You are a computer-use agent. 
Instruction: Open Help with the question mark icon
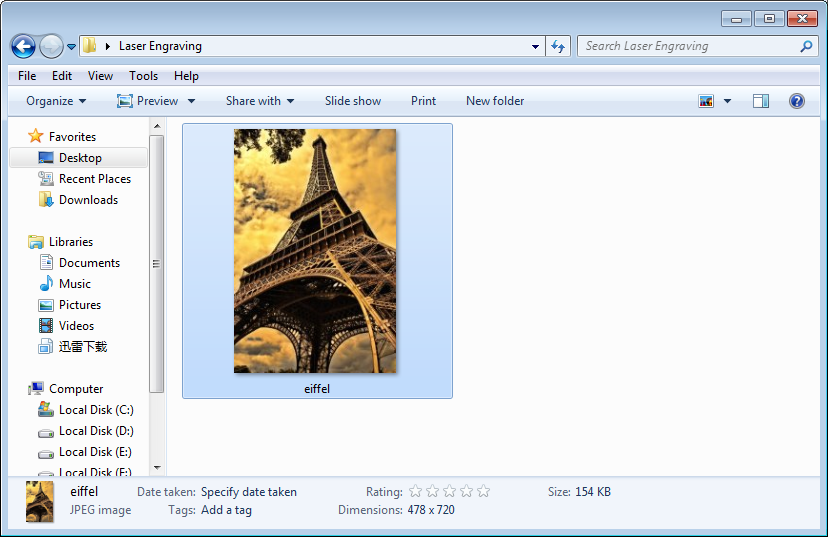coord(796,101)
